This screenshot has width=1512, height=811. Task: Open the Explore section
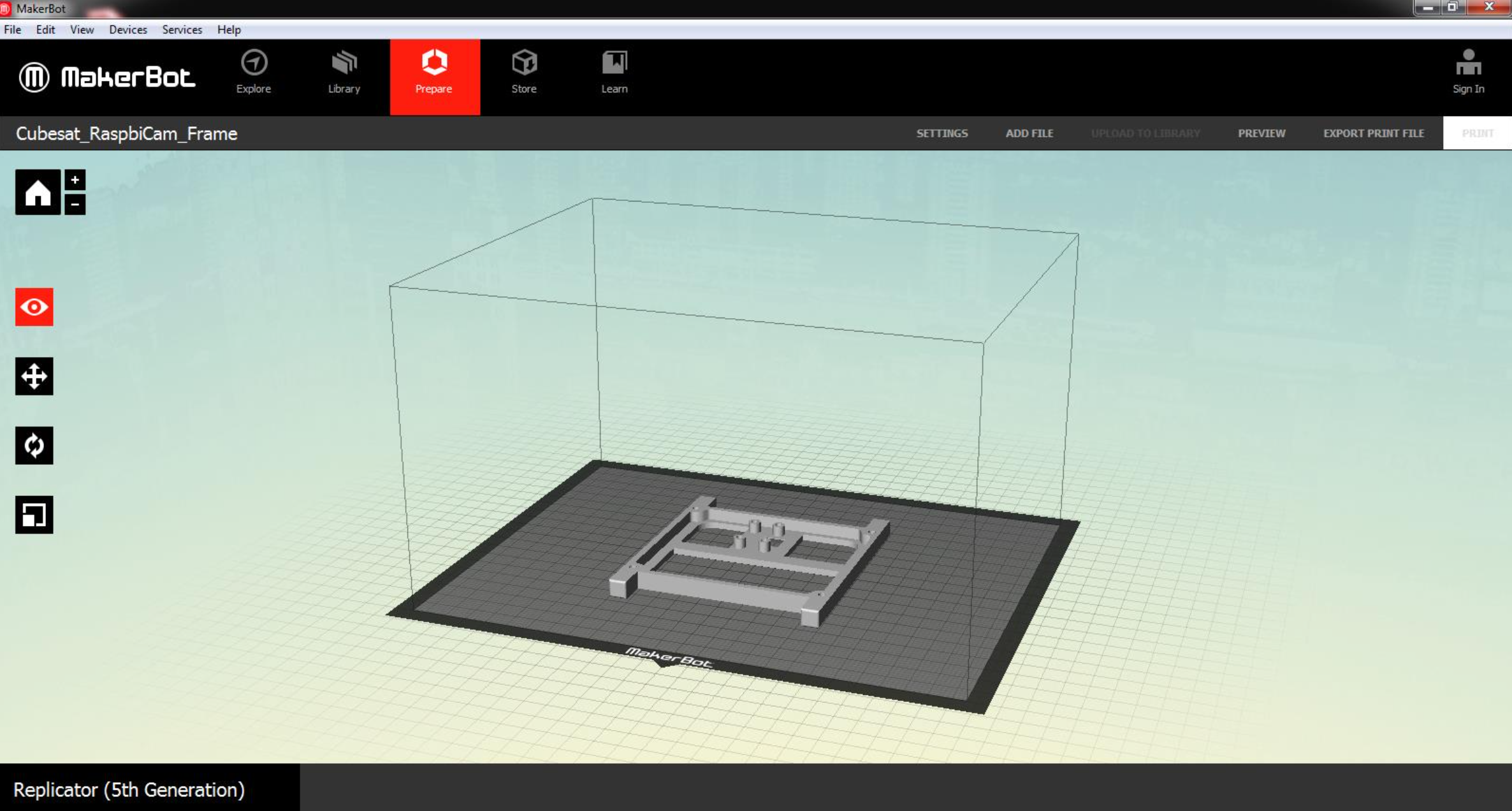pos(254,72)
